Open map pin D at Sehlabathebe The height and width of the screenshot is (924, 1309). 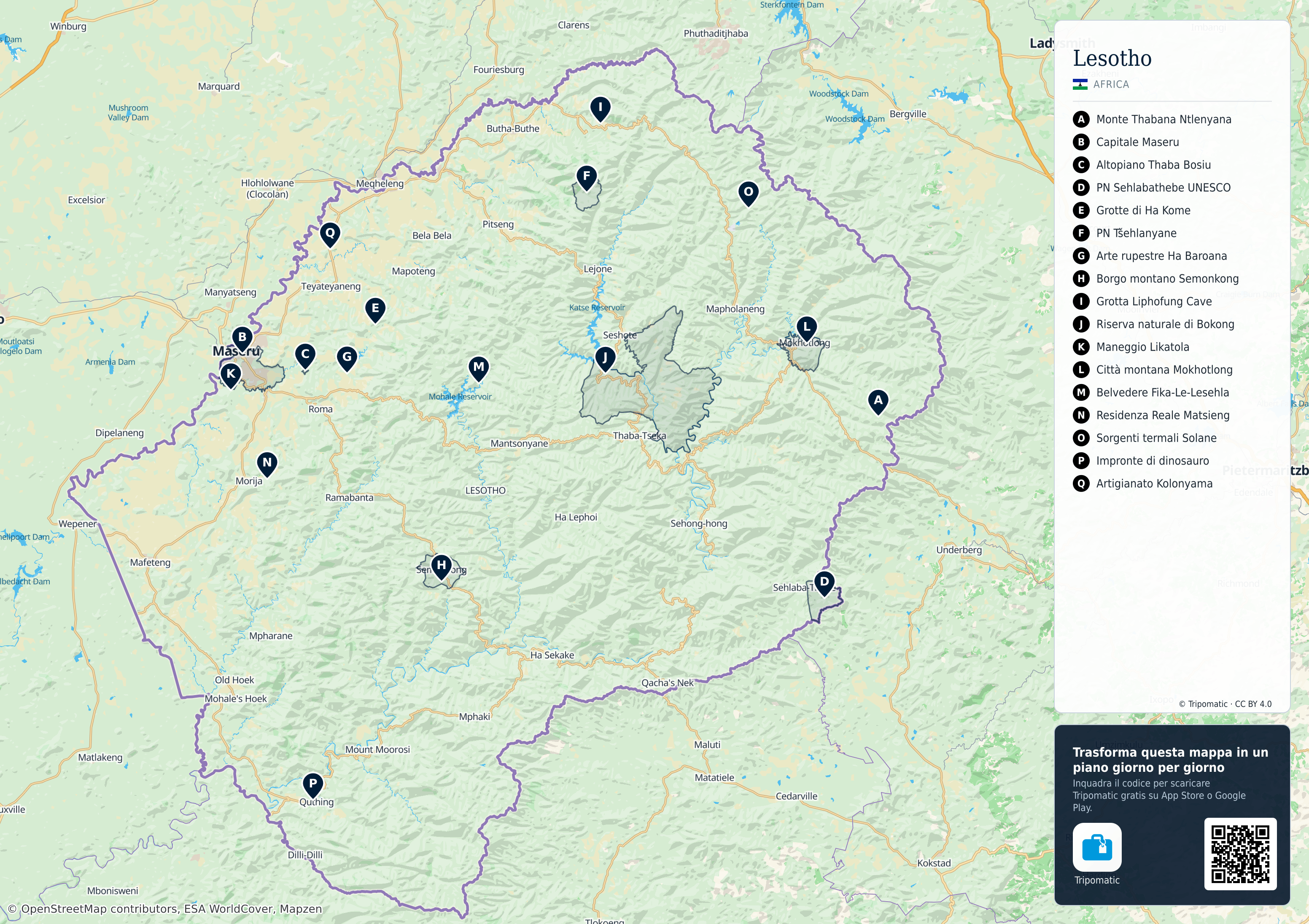[824, 583]
